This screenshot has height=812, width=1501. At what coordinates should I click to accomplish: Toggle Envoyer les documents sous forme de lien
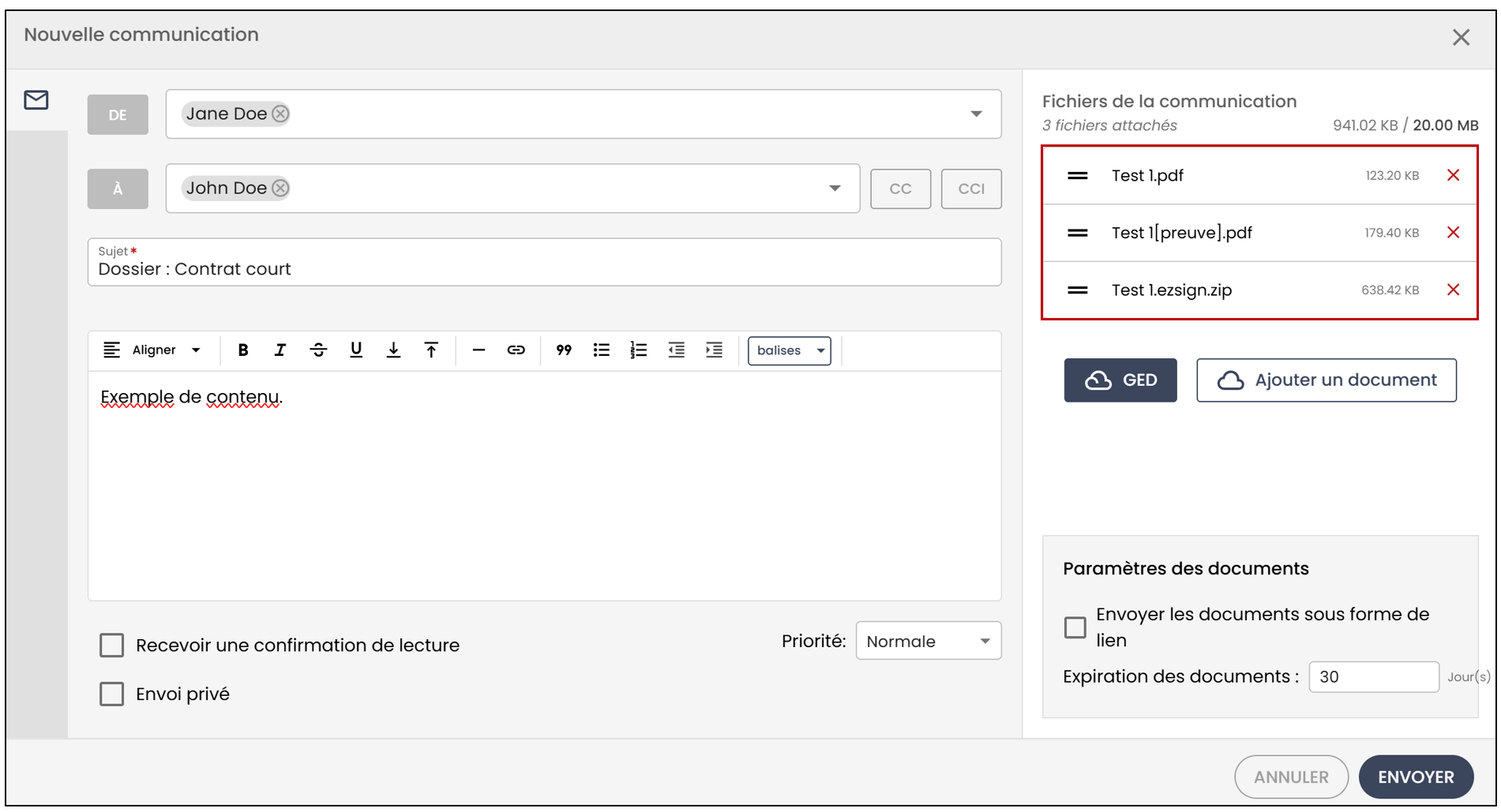(1075, 627)
